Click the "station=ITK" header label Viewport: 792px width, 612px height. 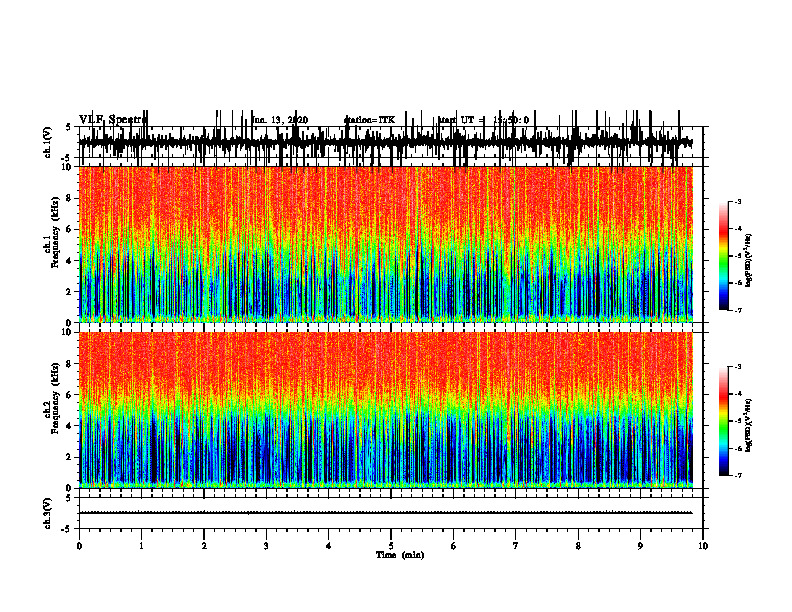point(369,120)
